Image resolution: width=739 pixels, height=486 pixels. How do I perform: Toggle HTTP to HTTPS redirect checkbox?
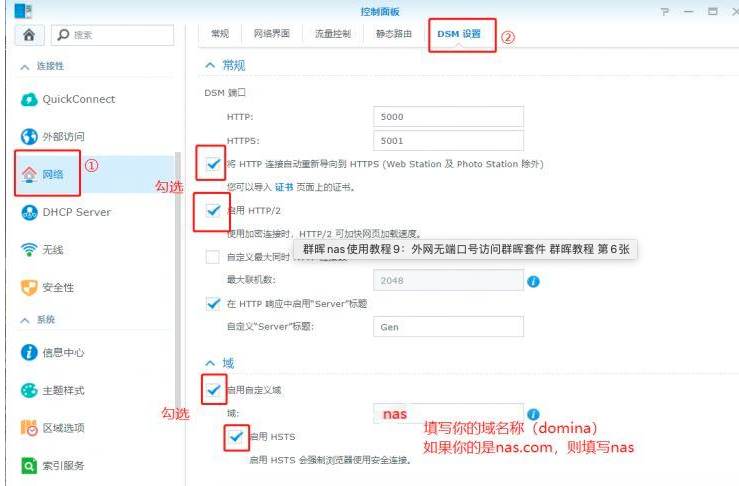click(213, 163)
